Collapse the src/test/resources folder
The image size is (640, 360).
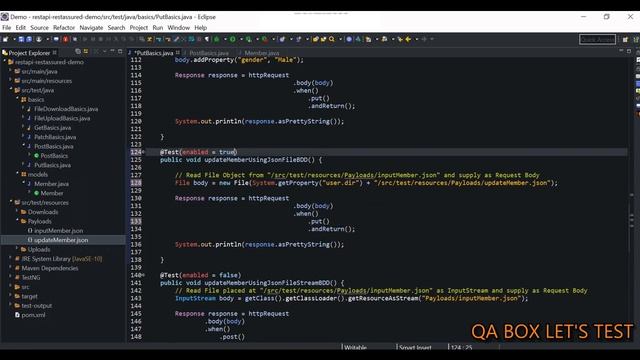(11, 202)
